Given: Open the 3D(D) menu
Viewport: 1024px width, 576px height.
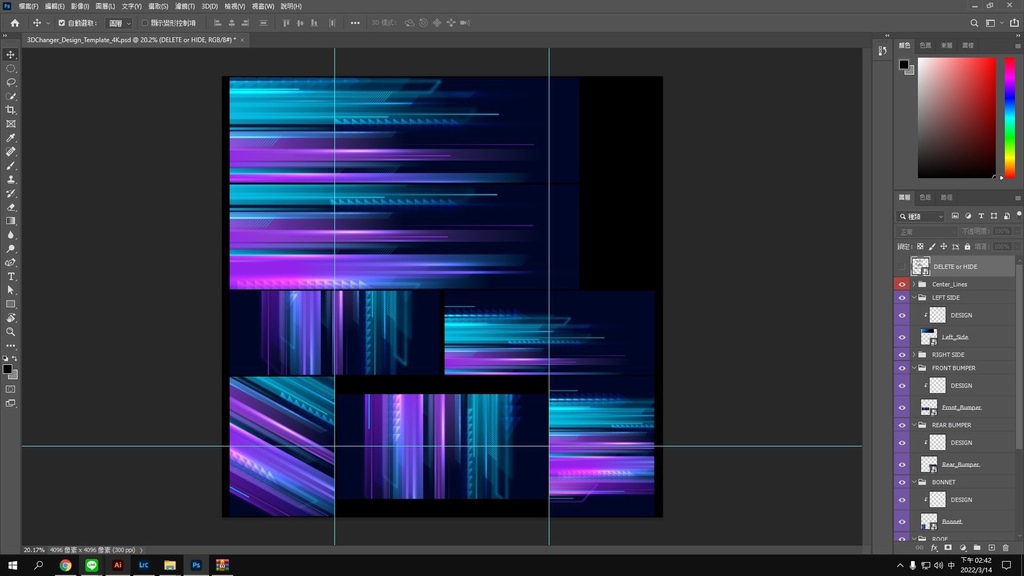Looking at the screenshot, I should (210, 6).
